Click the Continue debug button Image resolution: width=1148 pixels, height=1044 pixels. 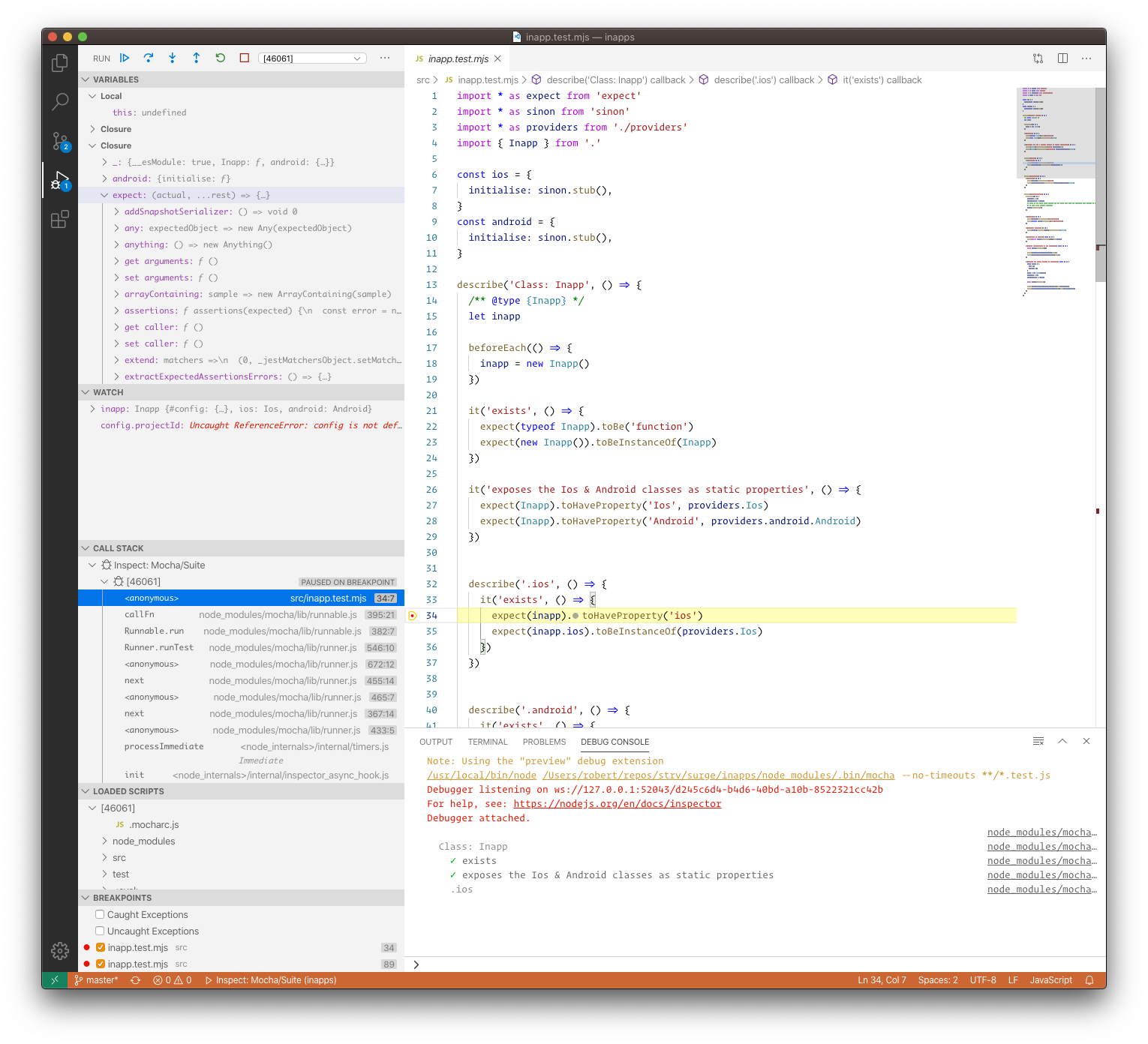pos(125,58)
